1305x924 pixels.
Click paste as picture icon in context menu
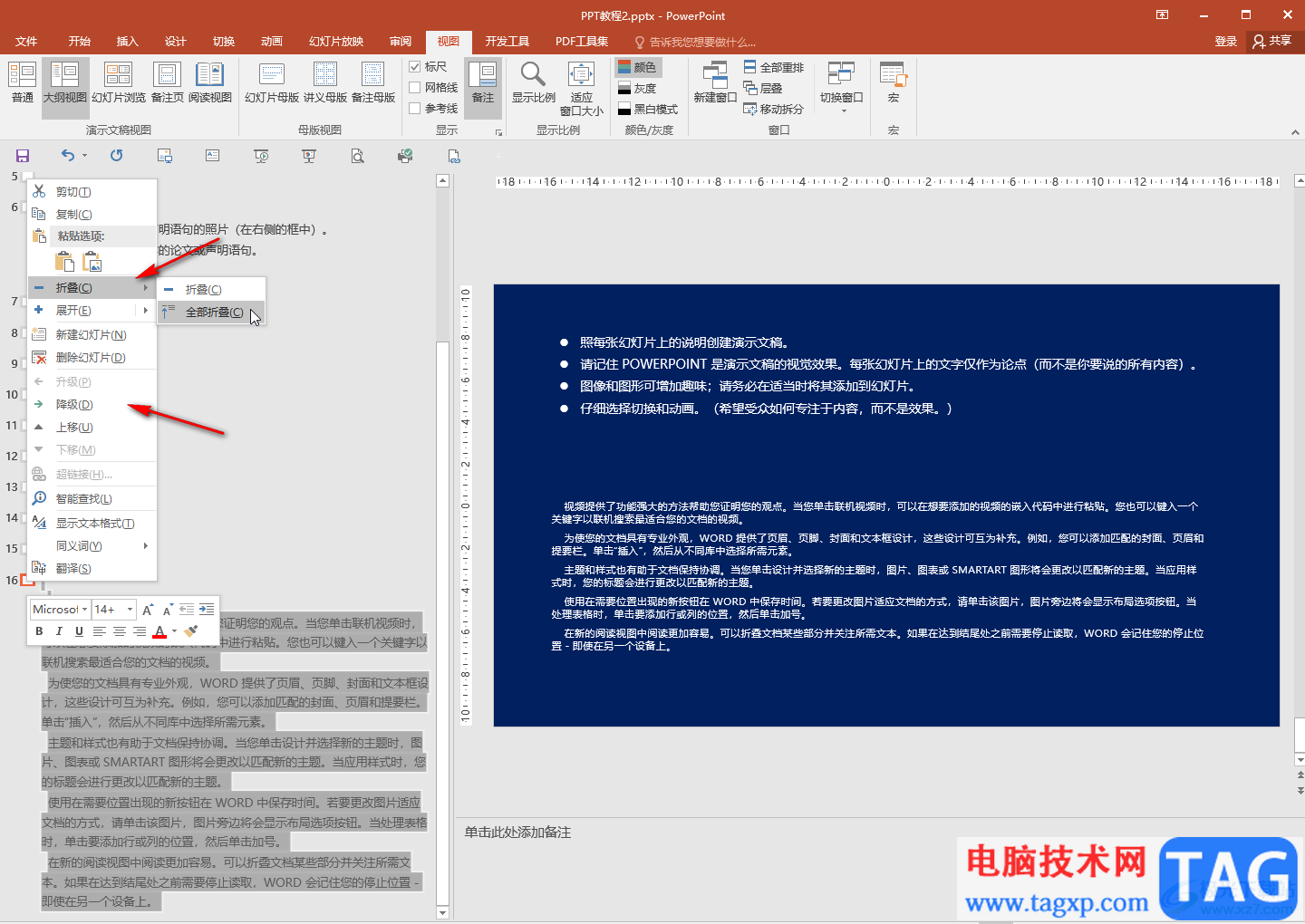tap(92, 262)
